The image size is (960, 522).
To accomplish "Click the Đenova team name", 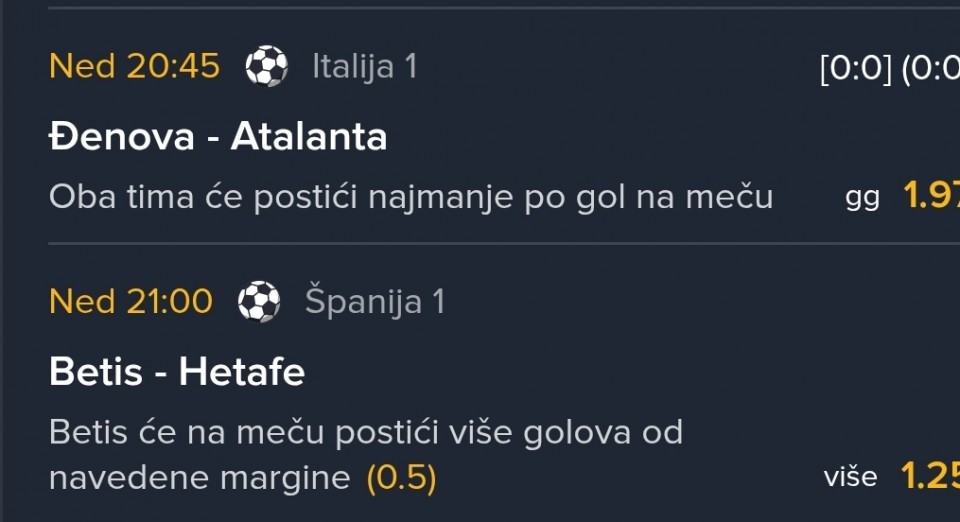I will (121, 137).
